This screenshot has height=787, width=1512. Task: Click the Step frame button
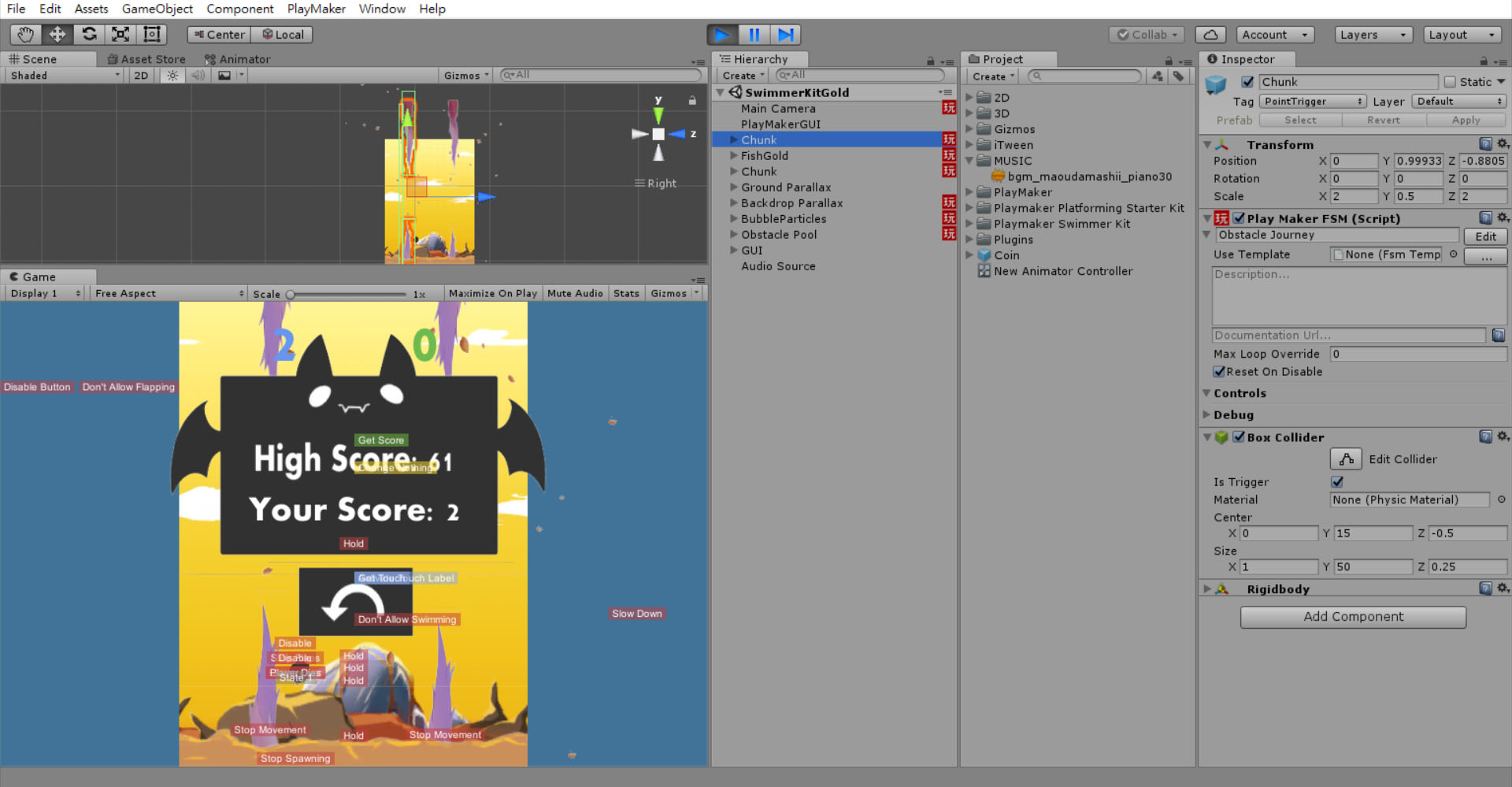tap(785, 35)
